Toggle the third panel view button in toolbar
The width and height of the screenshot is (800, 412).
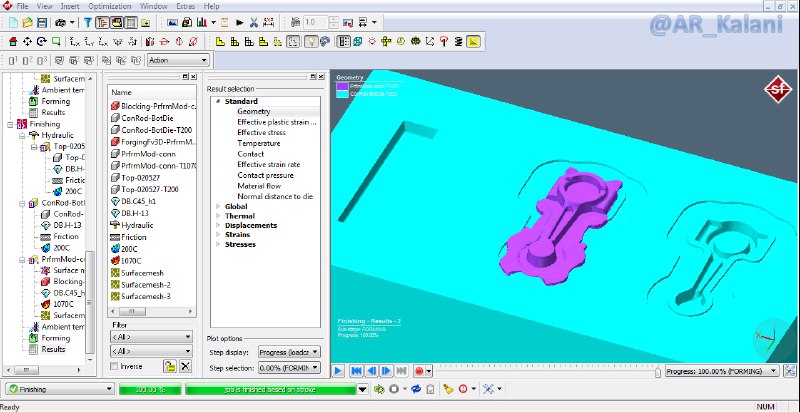click(131, 22)
